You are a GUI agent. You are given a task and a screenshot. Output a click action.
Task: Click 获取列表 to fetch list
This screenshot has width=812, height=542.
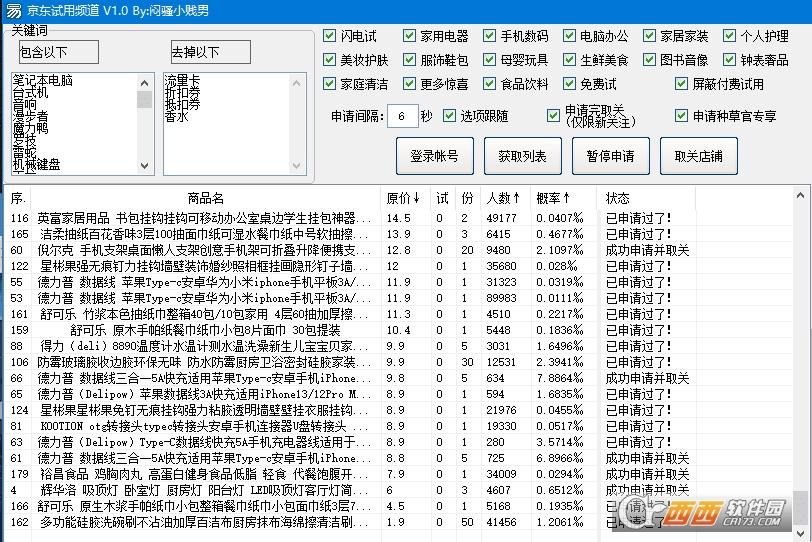click(523, 156)
